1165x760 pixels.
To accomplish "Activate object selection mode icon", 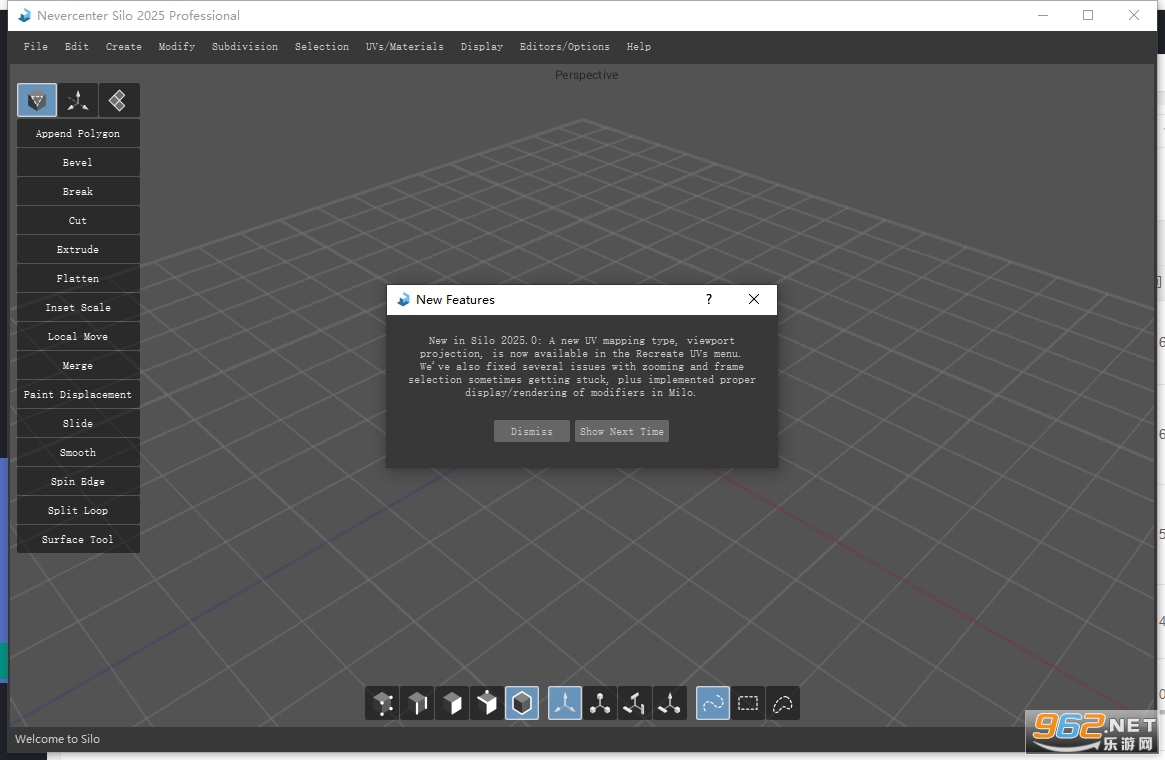I will [x=522, y=703].
